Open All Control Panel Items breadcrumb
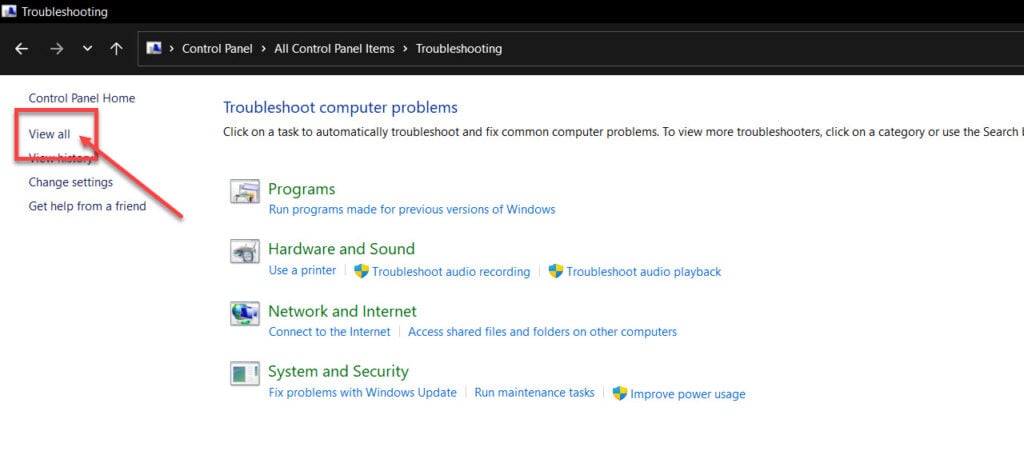Screen dimensions: 1024x455 coord(334,49)
